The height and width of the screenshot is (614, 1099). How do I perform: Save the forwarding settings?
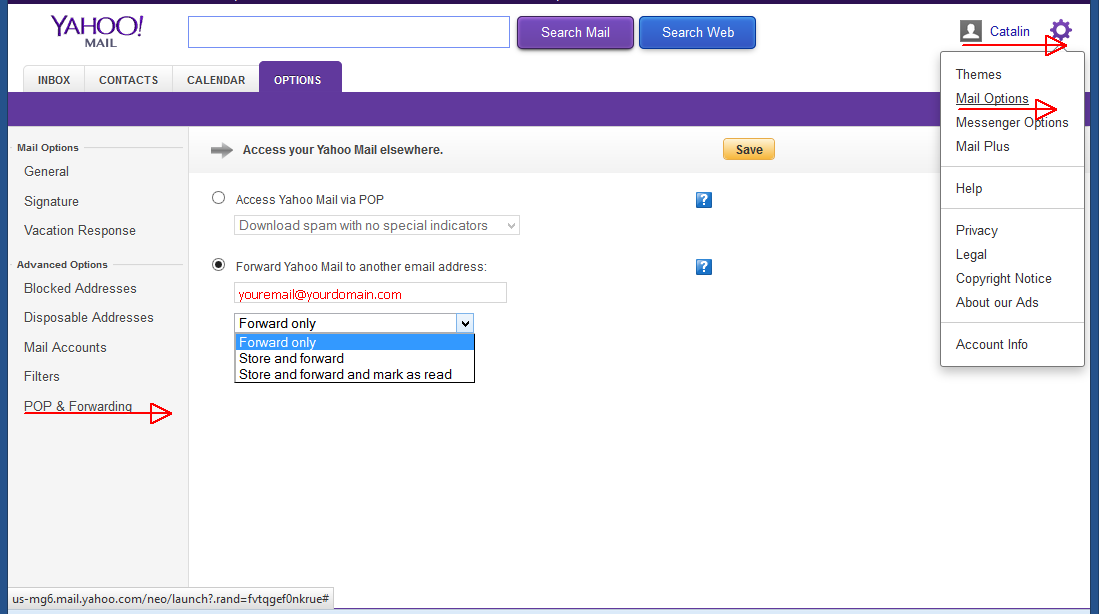pyautogui.click(x=749, y=149)
